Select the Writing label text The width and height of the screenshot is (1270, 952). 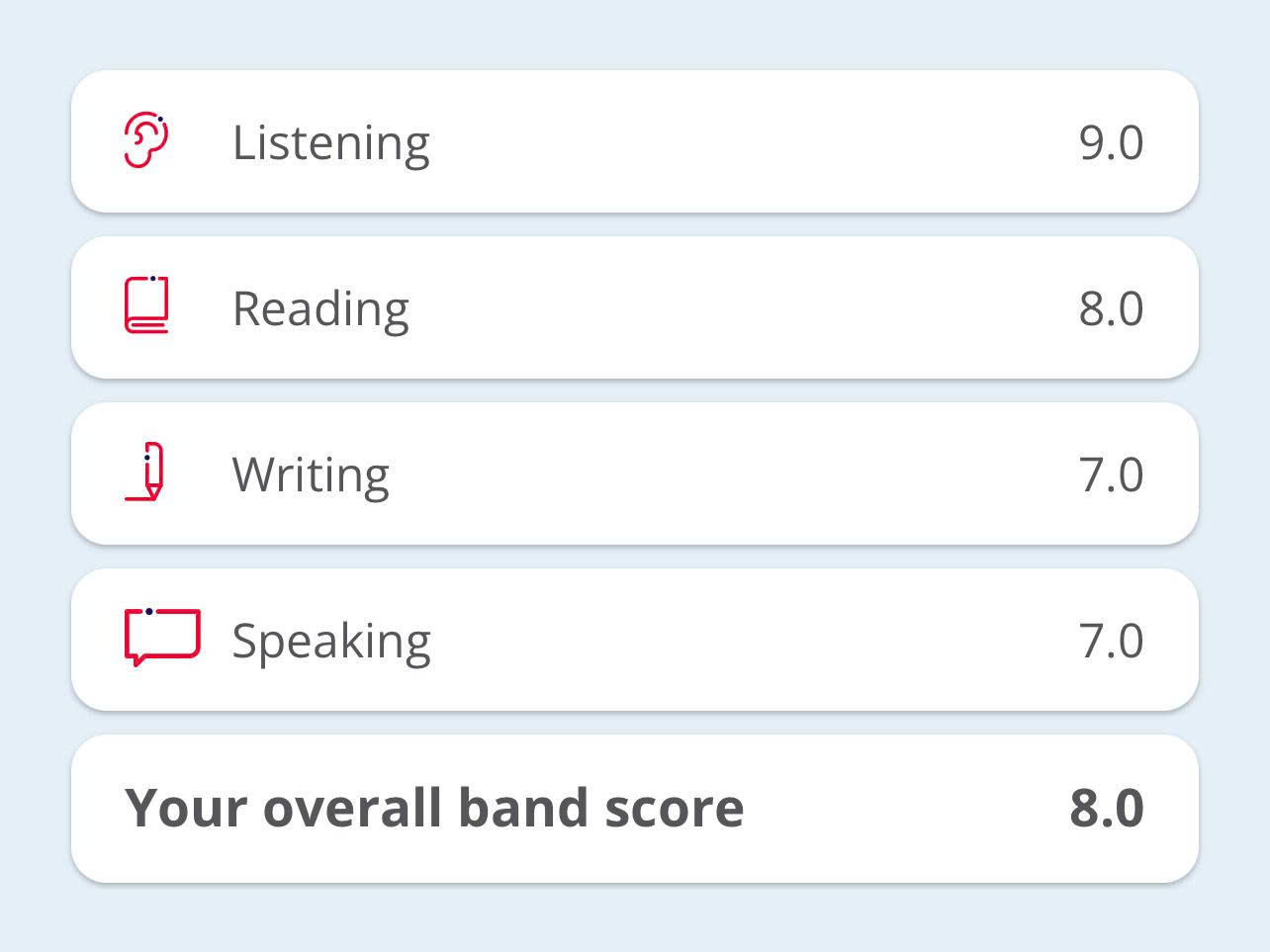311,475
